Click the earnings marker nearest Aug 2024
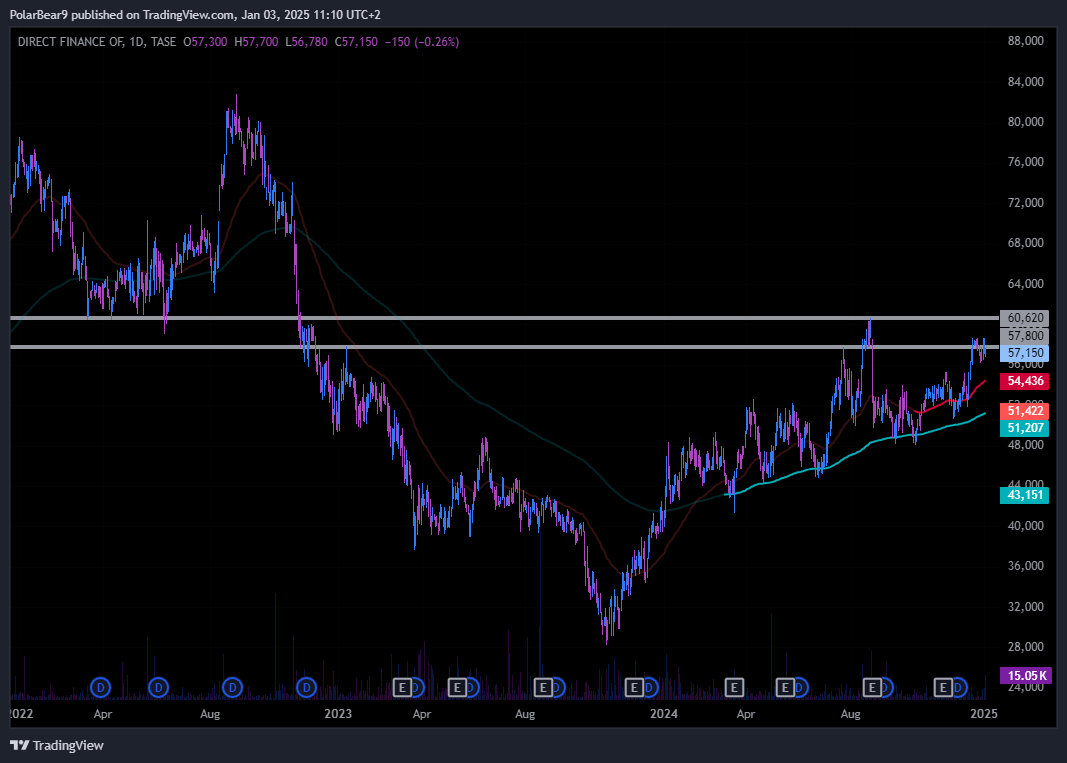 (873, 687)
